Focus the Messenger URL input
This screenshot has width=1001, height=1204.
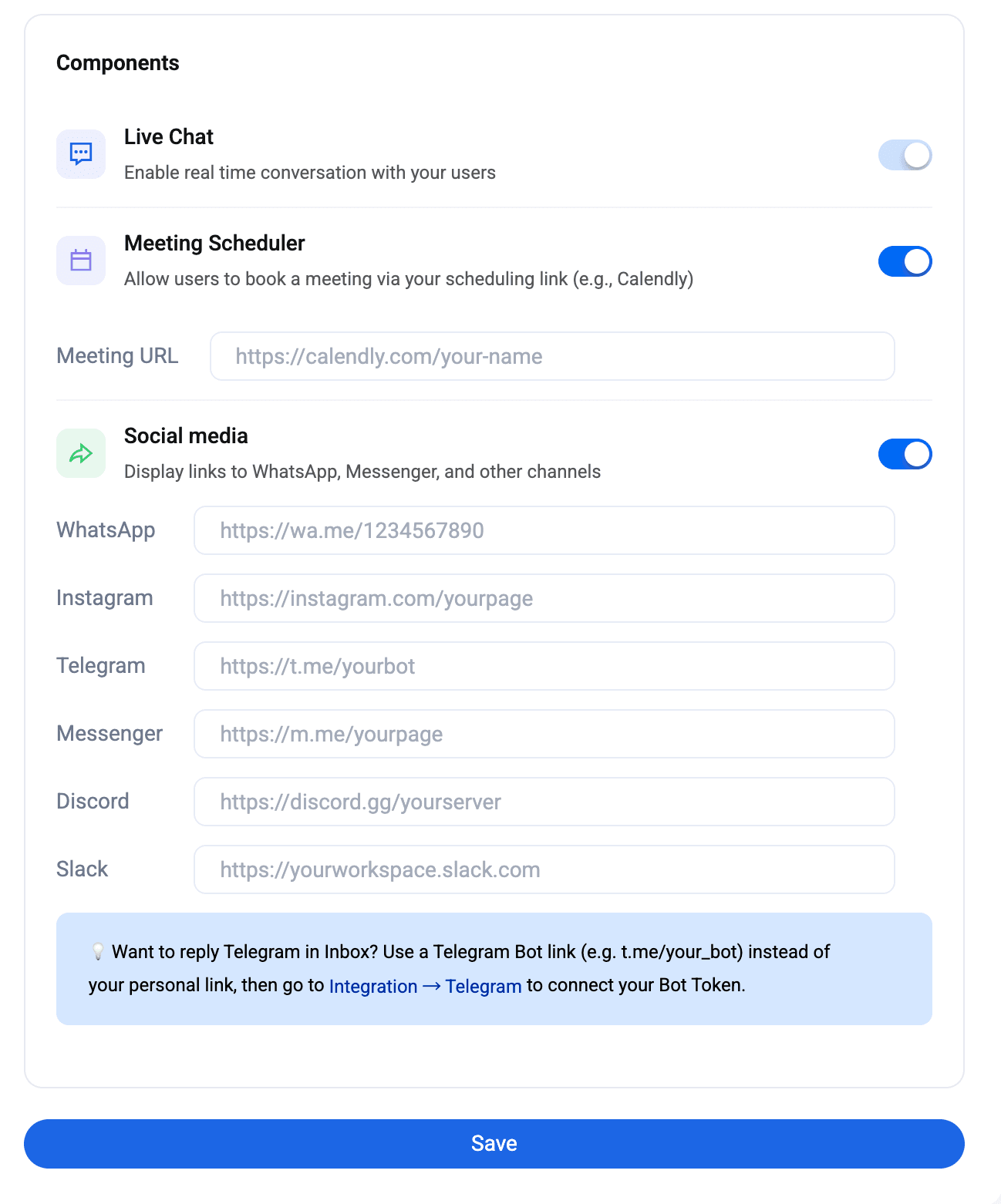tap(544, 734)
